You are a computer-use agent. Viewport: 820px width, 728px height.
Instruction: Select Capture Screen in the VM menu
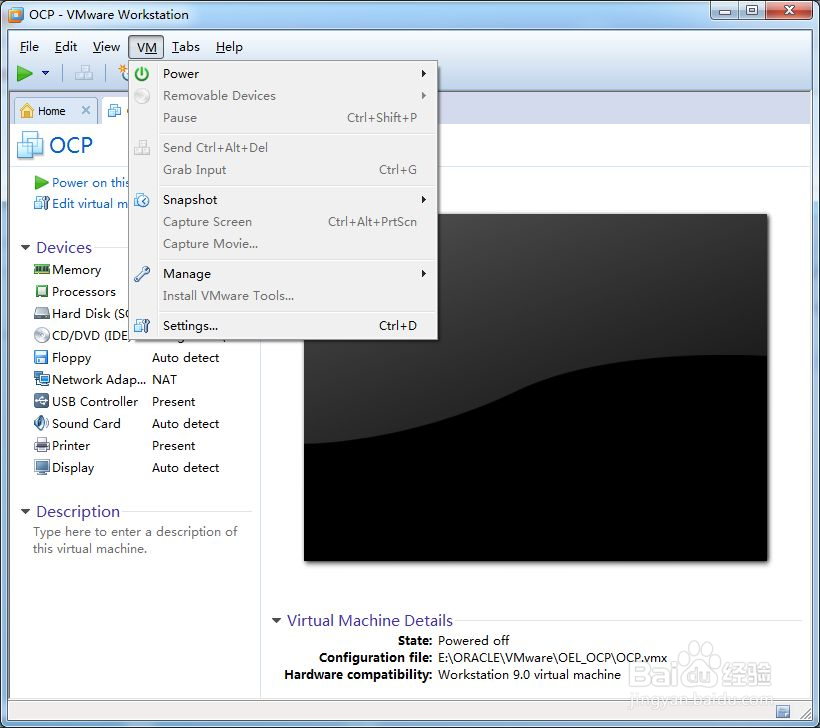(x=283, y=222)
